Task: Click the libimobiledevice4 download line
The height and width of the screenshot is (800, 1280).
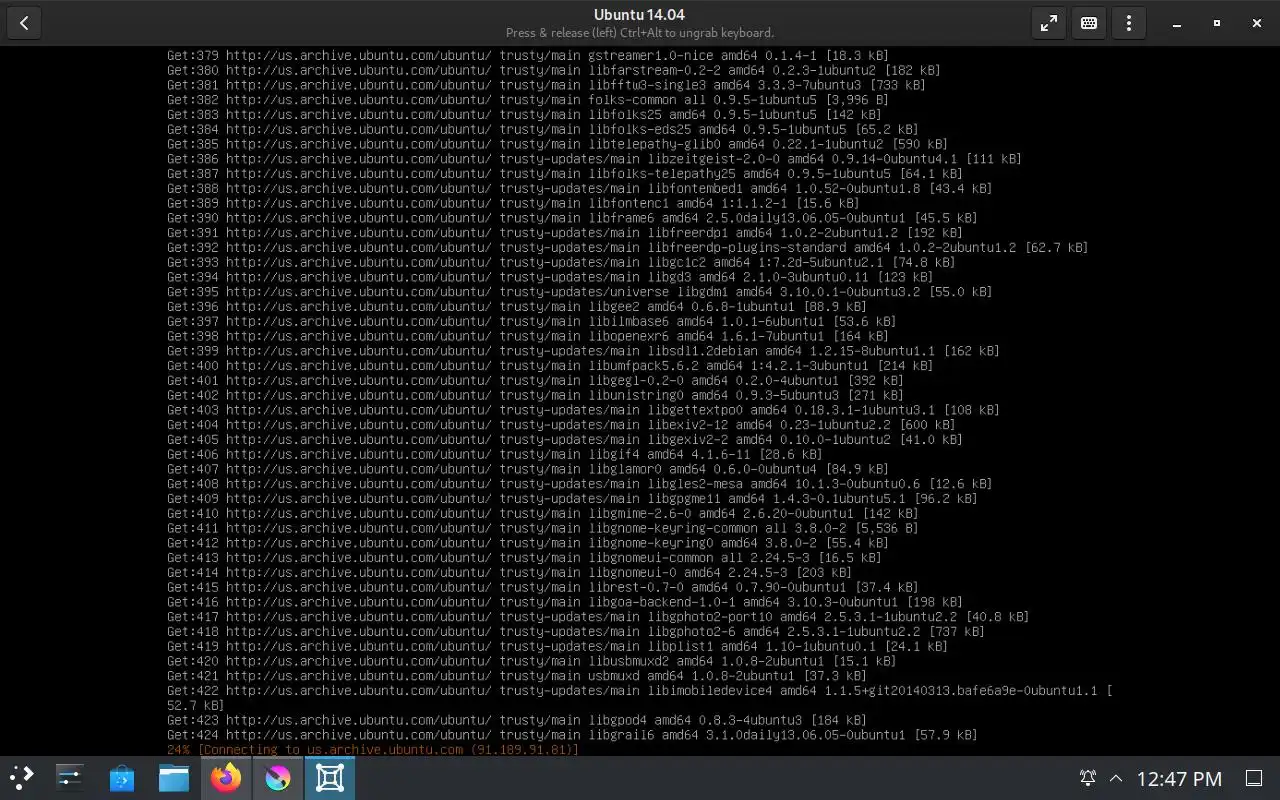Action: [x=640, y=697]
